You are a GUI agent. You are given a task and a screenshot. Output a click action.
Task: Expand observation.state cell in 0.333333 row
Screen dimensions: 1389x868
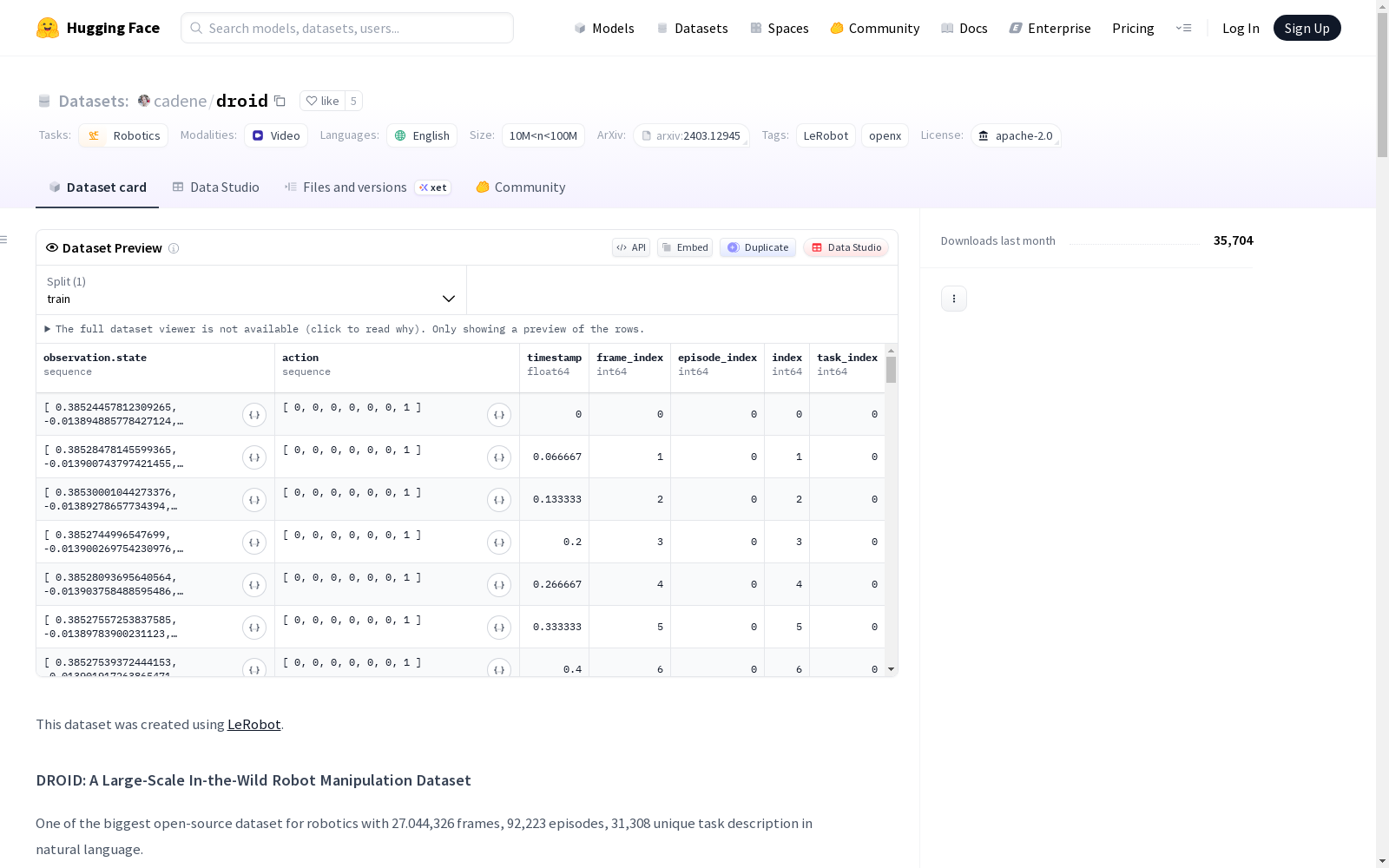254,628
